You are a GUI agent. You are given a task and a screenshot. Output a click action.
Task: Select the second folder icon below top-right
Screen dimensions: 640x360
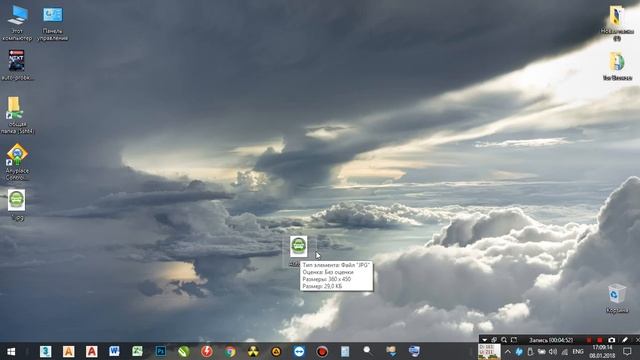point(617,66)
